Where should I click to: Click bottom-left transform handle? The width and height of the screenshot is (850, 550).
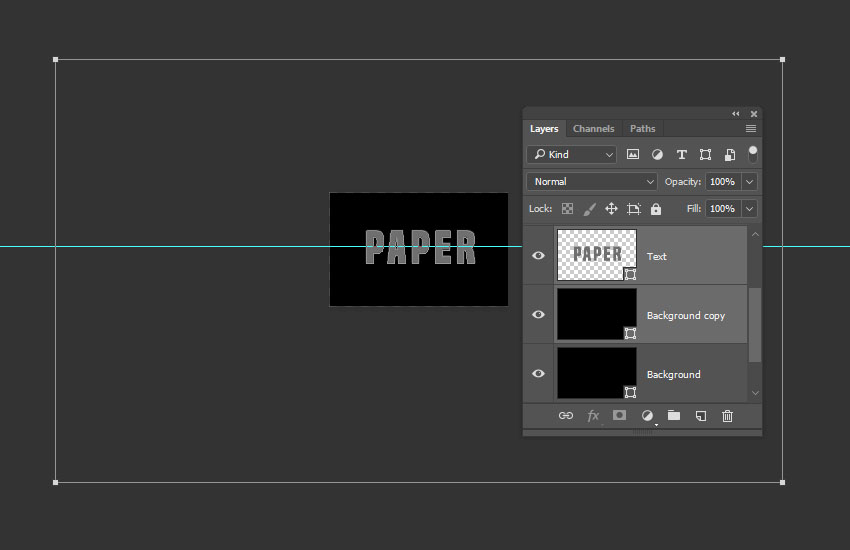pyautogui.click(x=55, y=482)
